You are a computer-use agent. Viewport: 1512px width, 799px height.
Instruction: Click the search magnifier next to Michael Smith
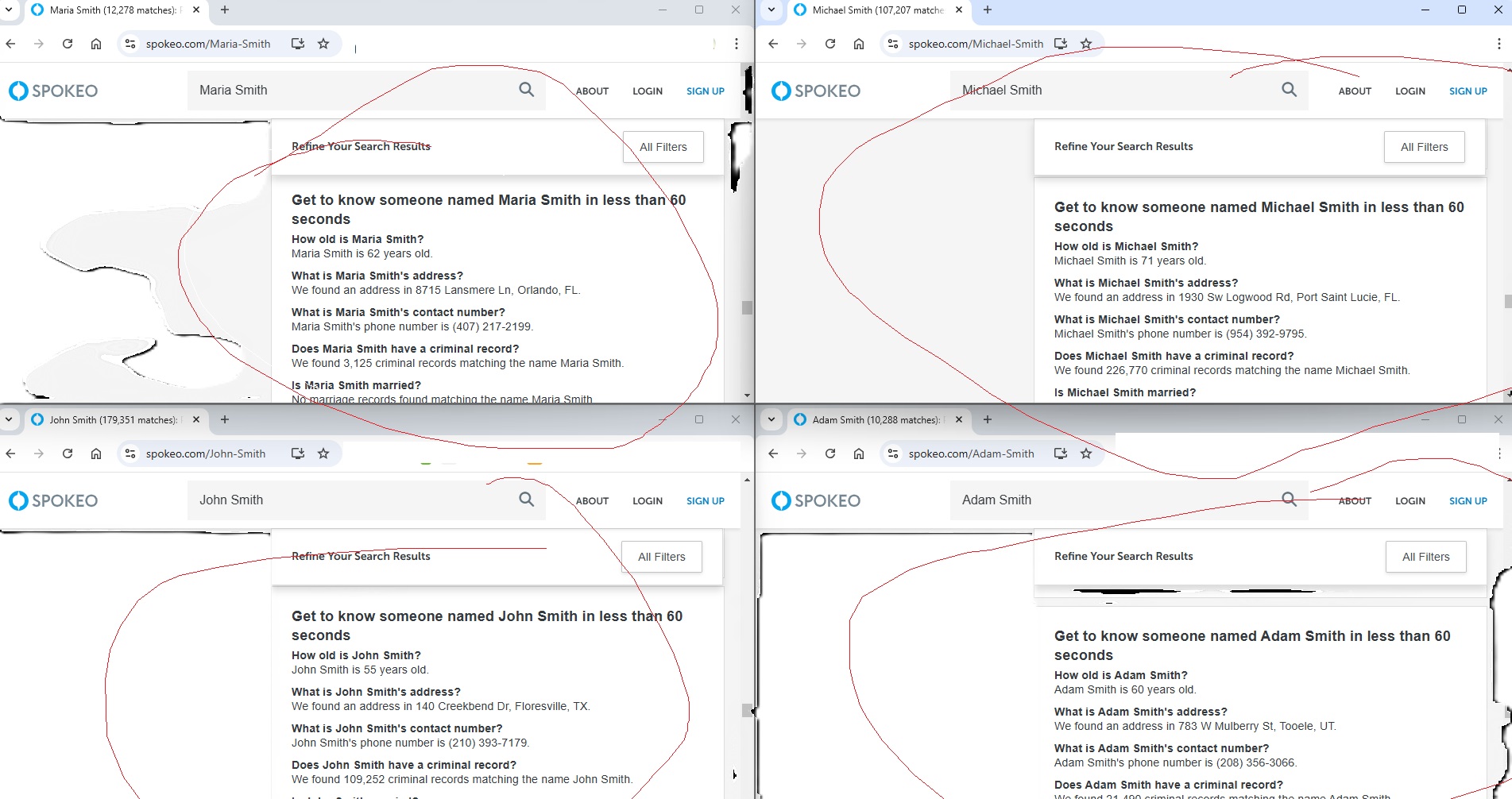click(1289, 90)
